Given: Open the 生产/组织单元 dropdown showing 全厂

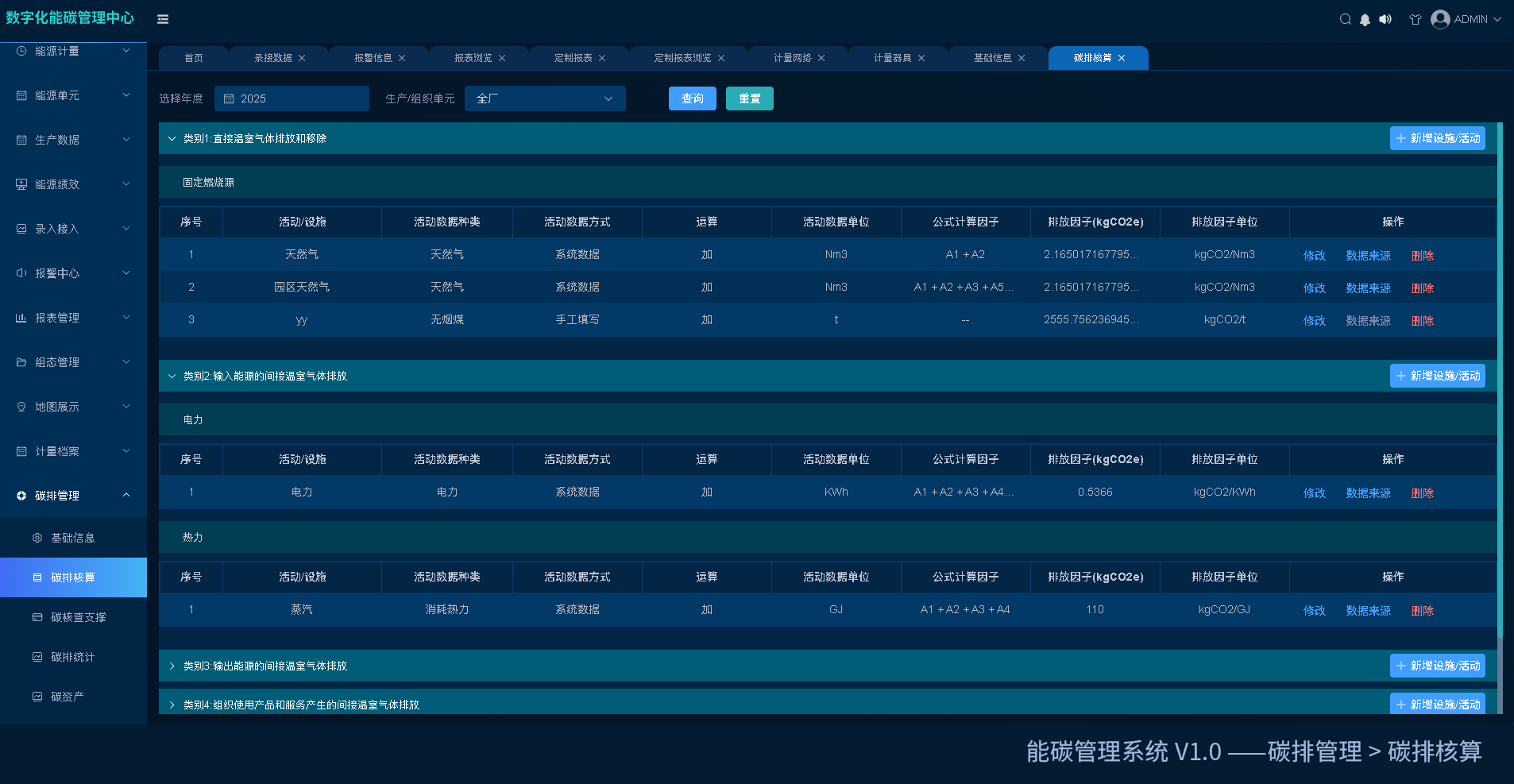Looking at the screenshot, I should click(x=545, y=98).
